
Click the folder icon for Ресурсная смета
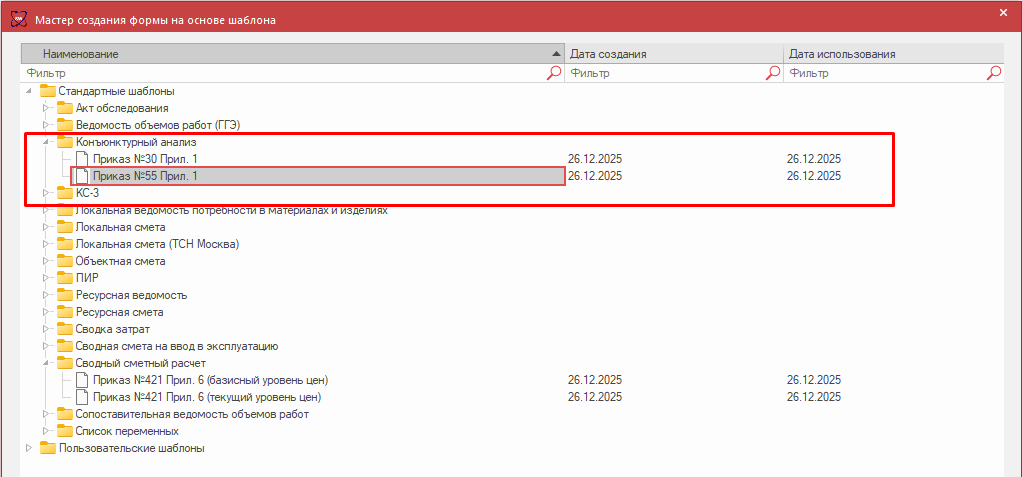point(65,312)
